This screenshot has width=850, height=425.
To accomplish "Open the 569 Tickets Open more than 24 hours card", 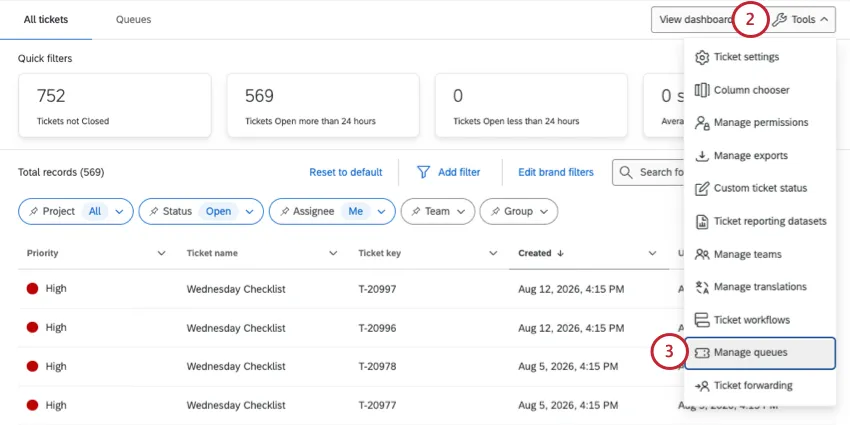I will click(x=323, y=105).
